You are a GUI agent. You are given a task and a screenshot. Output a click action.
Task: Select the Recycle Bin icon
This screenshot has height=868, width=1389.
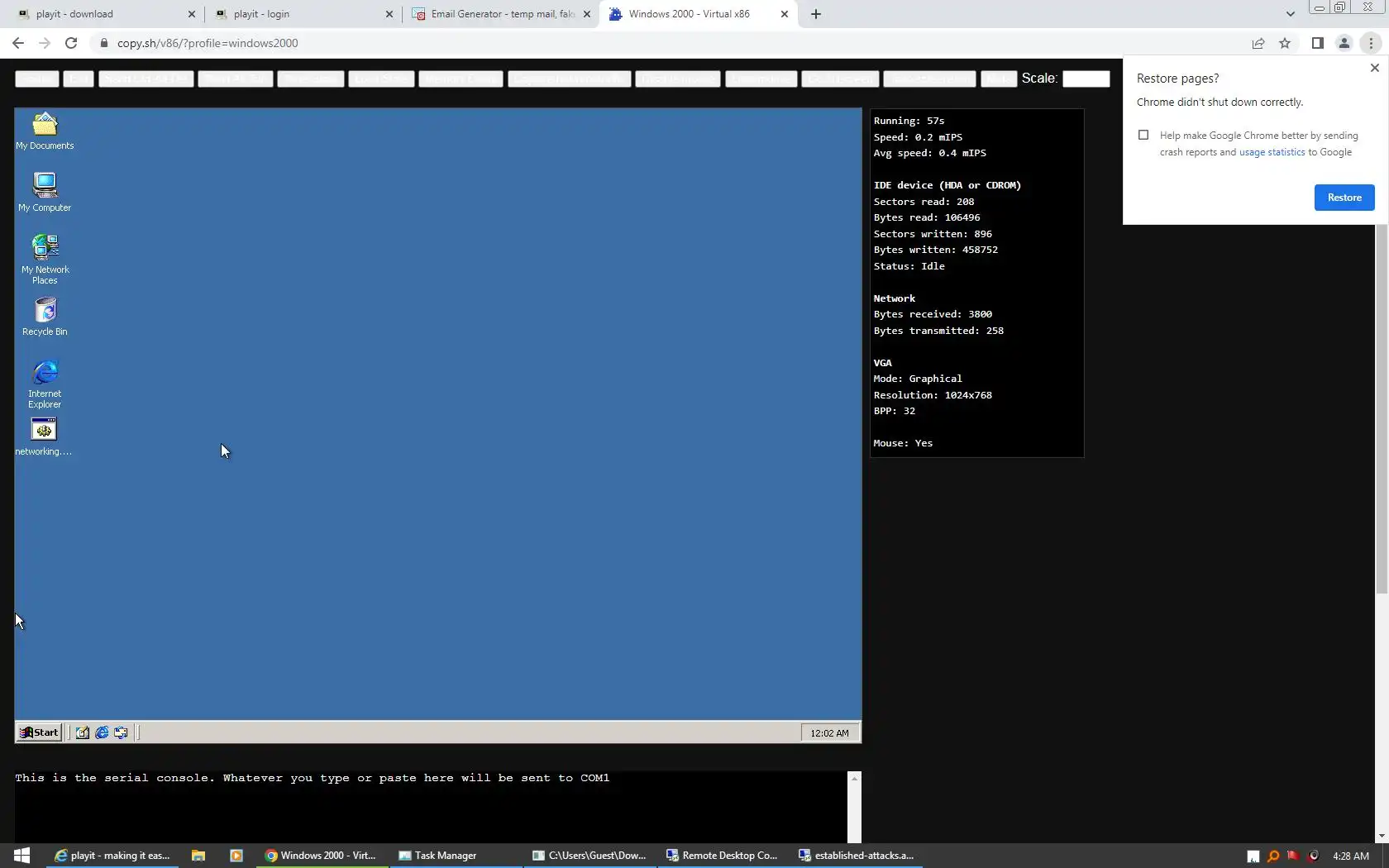tap(45, 317)
